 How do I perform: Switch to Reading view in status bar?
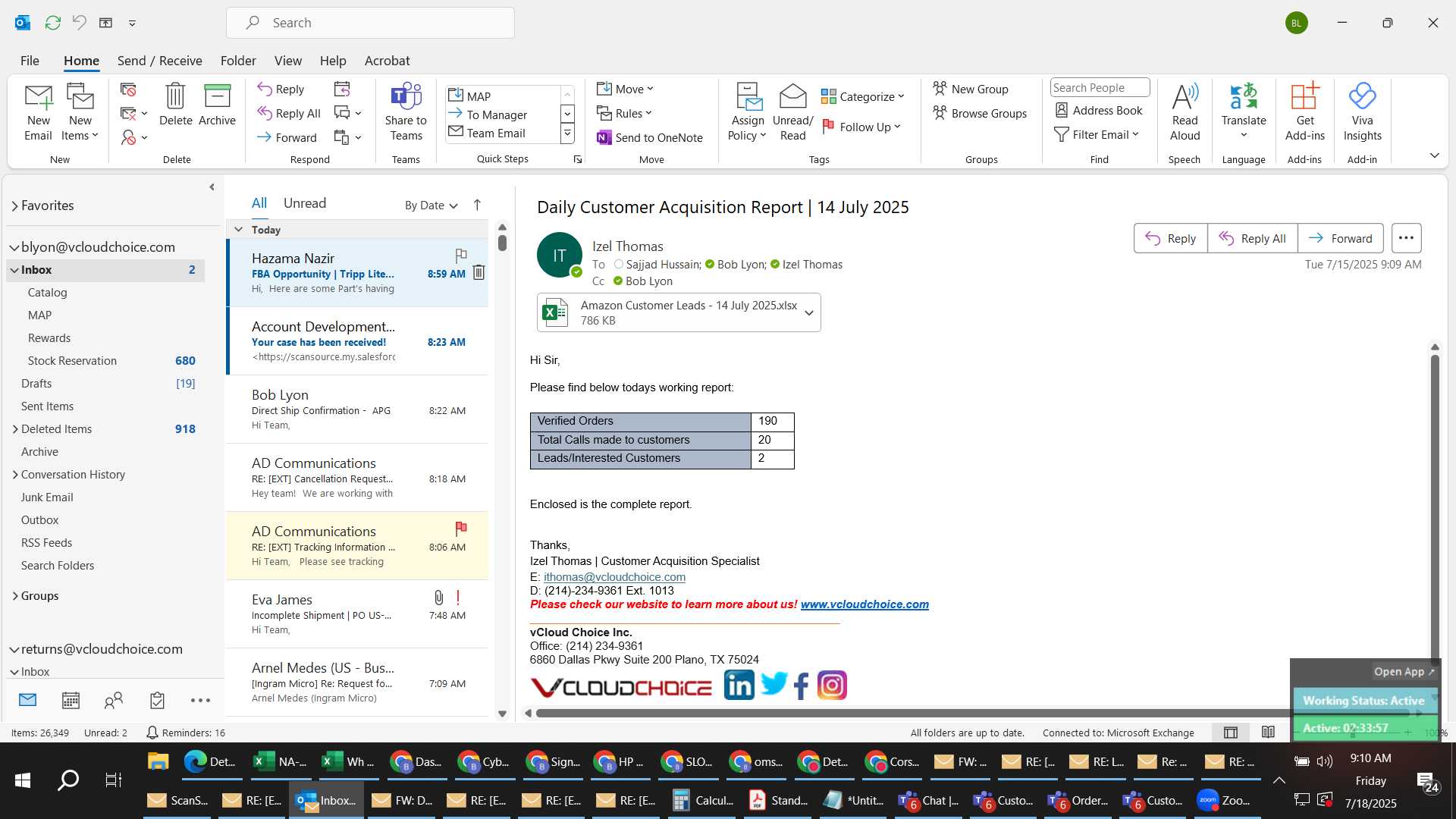coord(1268,733)
